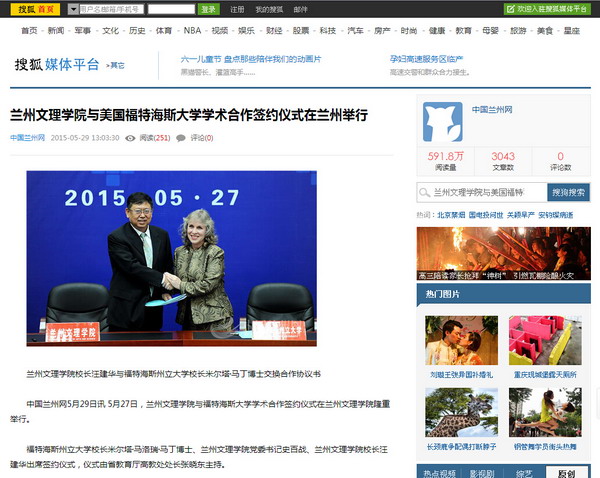Click the eye icon beside the read count
Screen dimensions: 600x478
pyautogui.click(x=130, y=138)
